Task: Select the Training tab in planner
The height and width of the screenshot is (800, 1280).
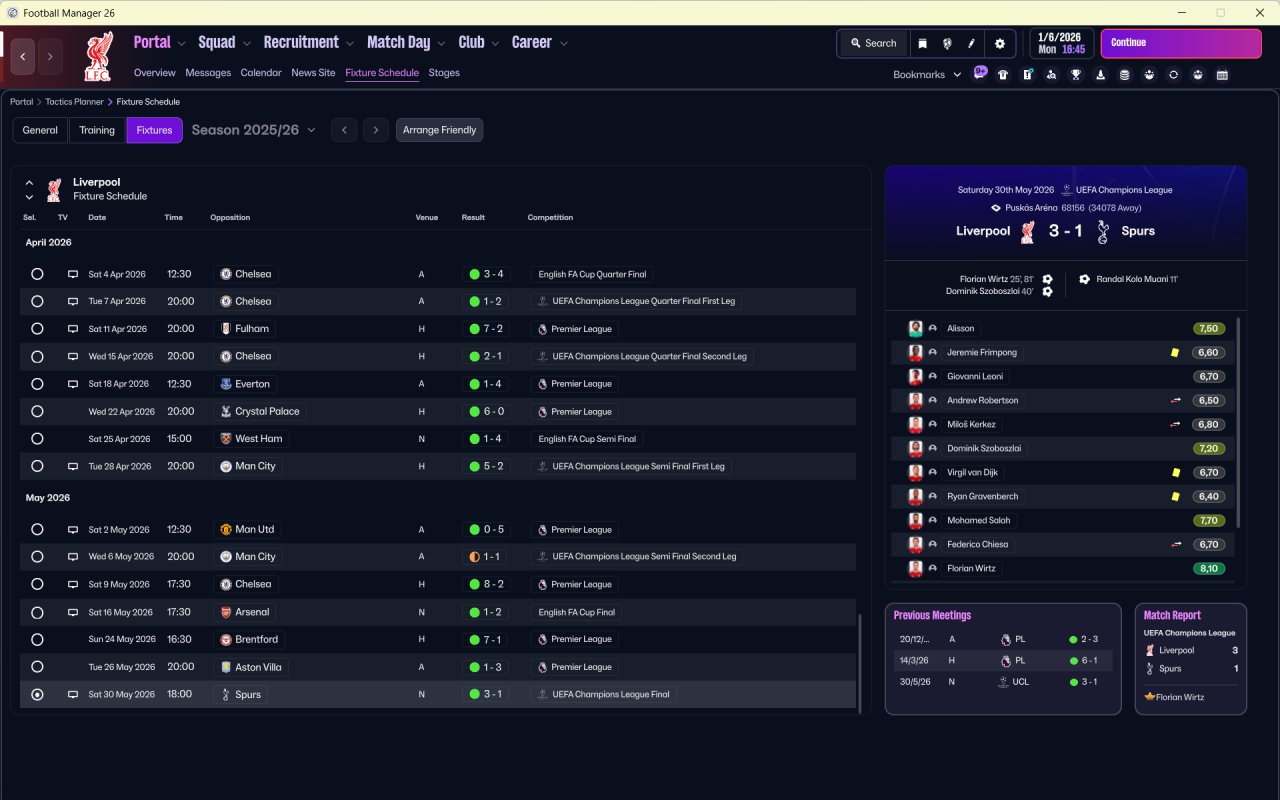Action: [97, 130]
